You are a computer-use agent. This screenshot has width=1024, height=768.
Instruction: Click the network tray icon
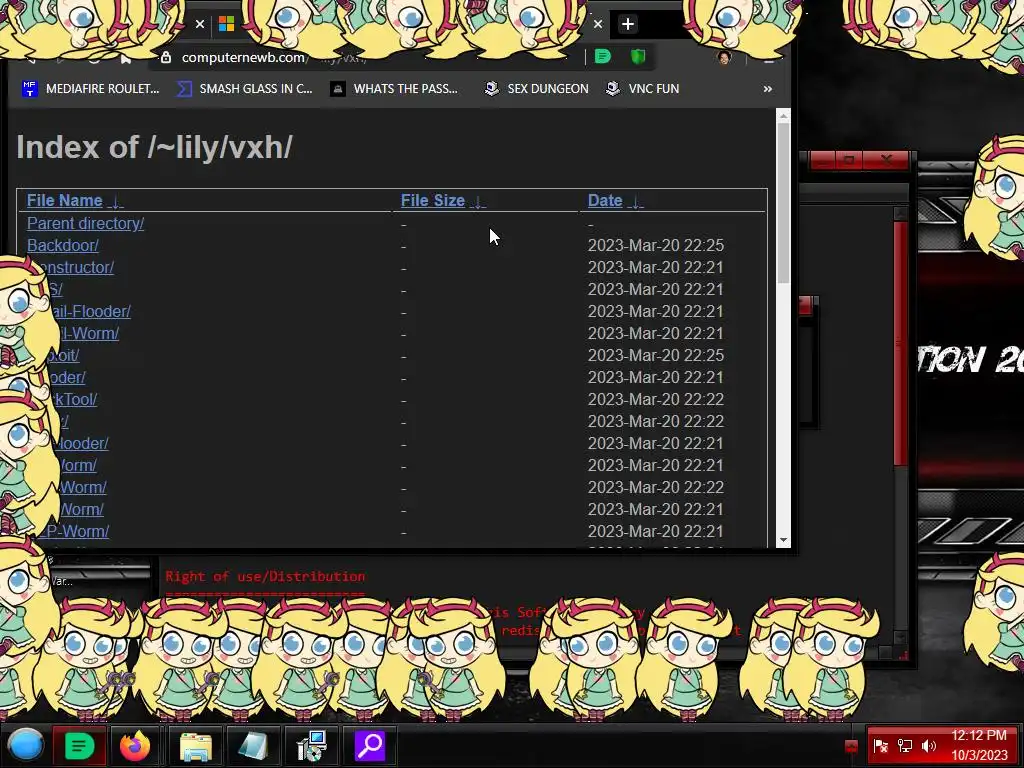point(905,746)
